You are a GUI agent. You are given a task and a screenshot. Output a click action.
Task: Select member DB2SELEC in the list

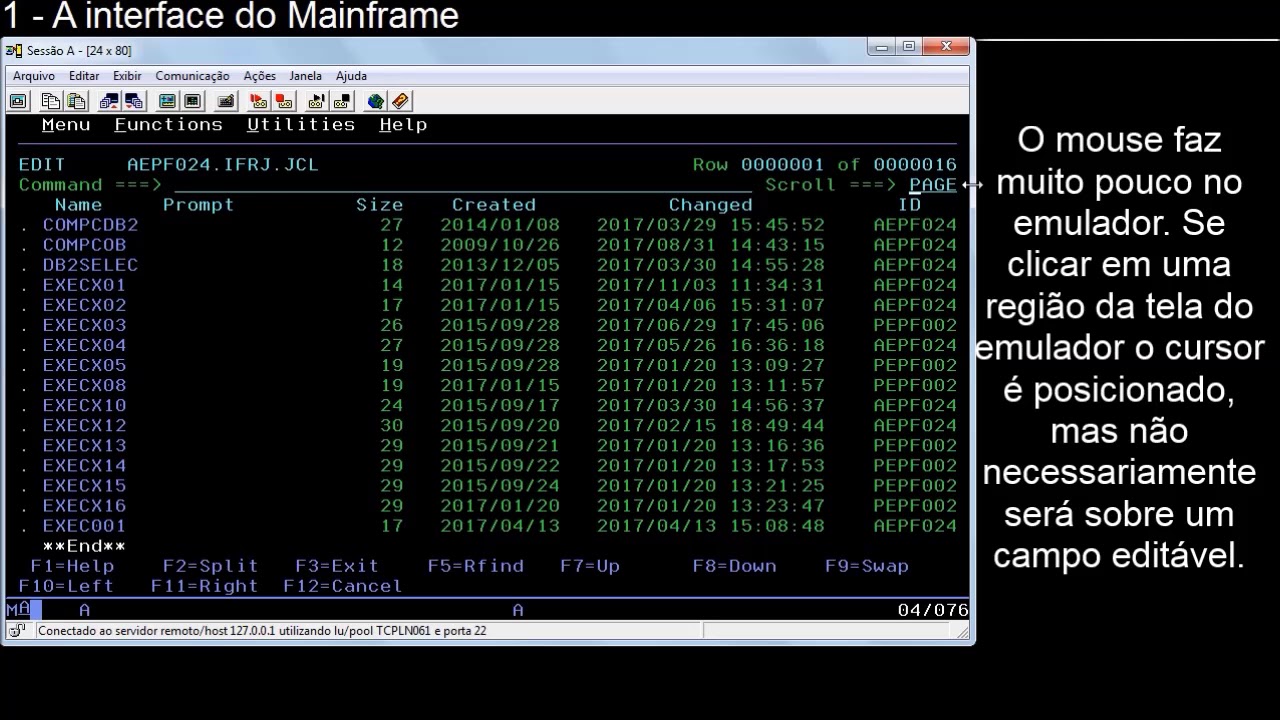tap(90, 265)
